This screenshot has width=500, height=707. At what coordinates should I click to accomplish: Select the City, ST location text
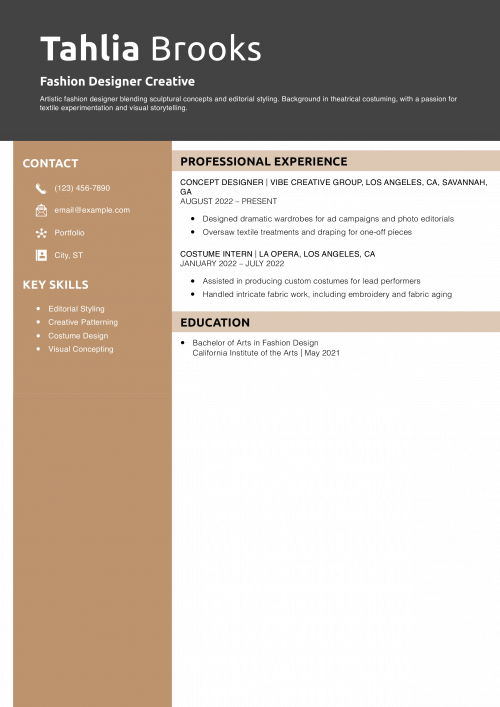[69, 255]
